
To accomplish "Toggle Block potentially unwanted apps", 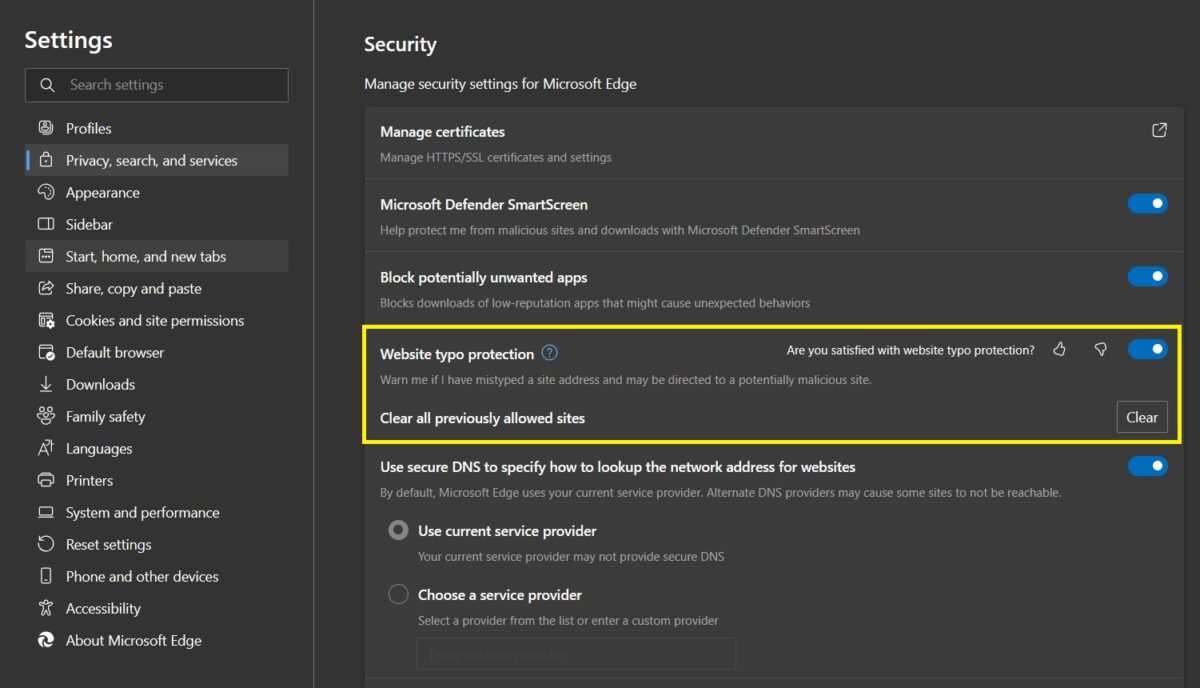I will tap(1148, 276).
